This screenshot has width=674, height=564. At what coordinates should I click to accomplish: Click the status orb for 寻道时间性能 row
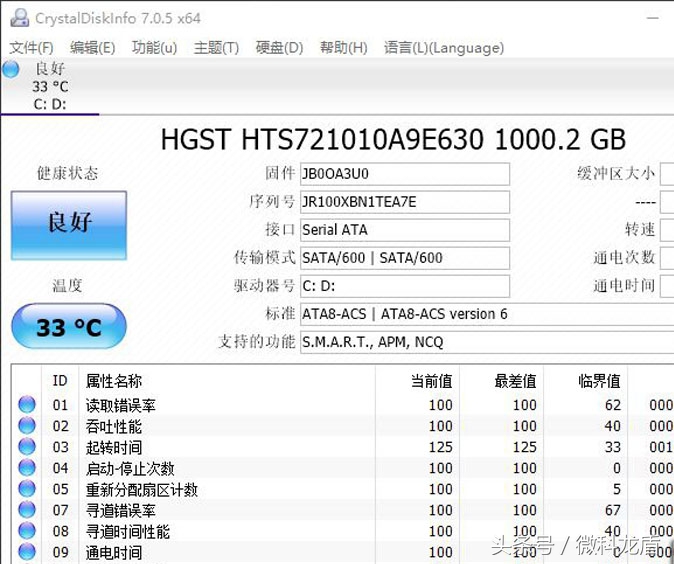pos(27,531)
